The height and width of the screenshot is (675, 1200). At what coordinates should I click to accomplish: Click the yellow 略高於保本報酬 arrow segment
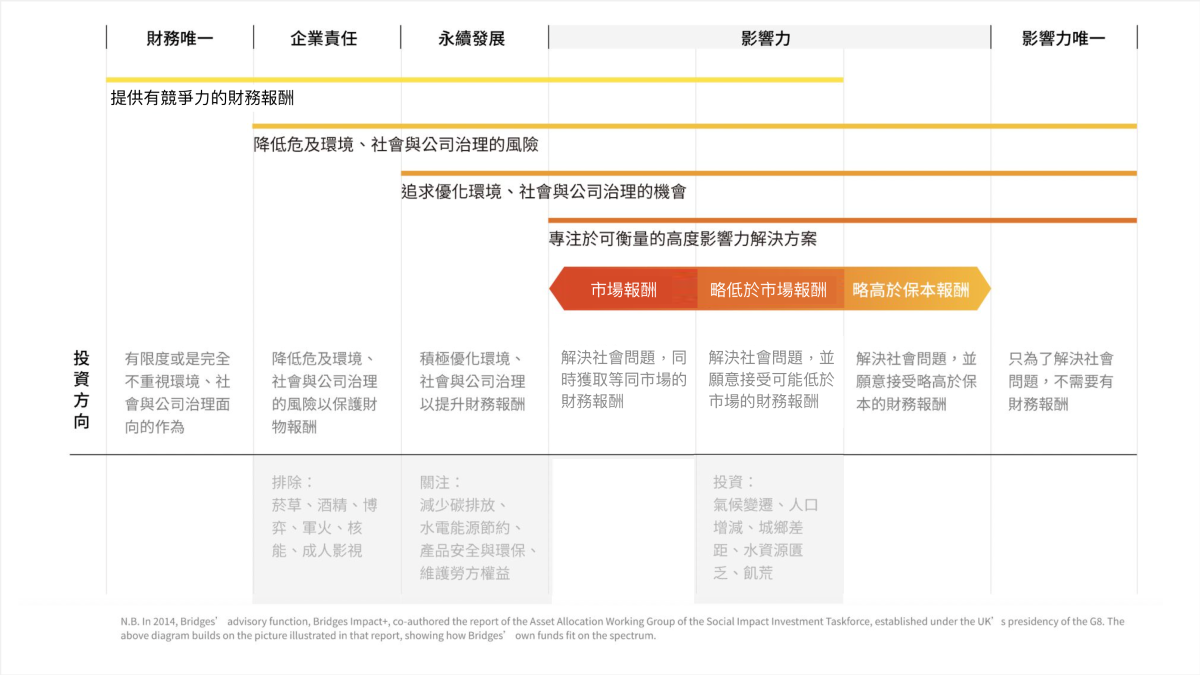916,290
